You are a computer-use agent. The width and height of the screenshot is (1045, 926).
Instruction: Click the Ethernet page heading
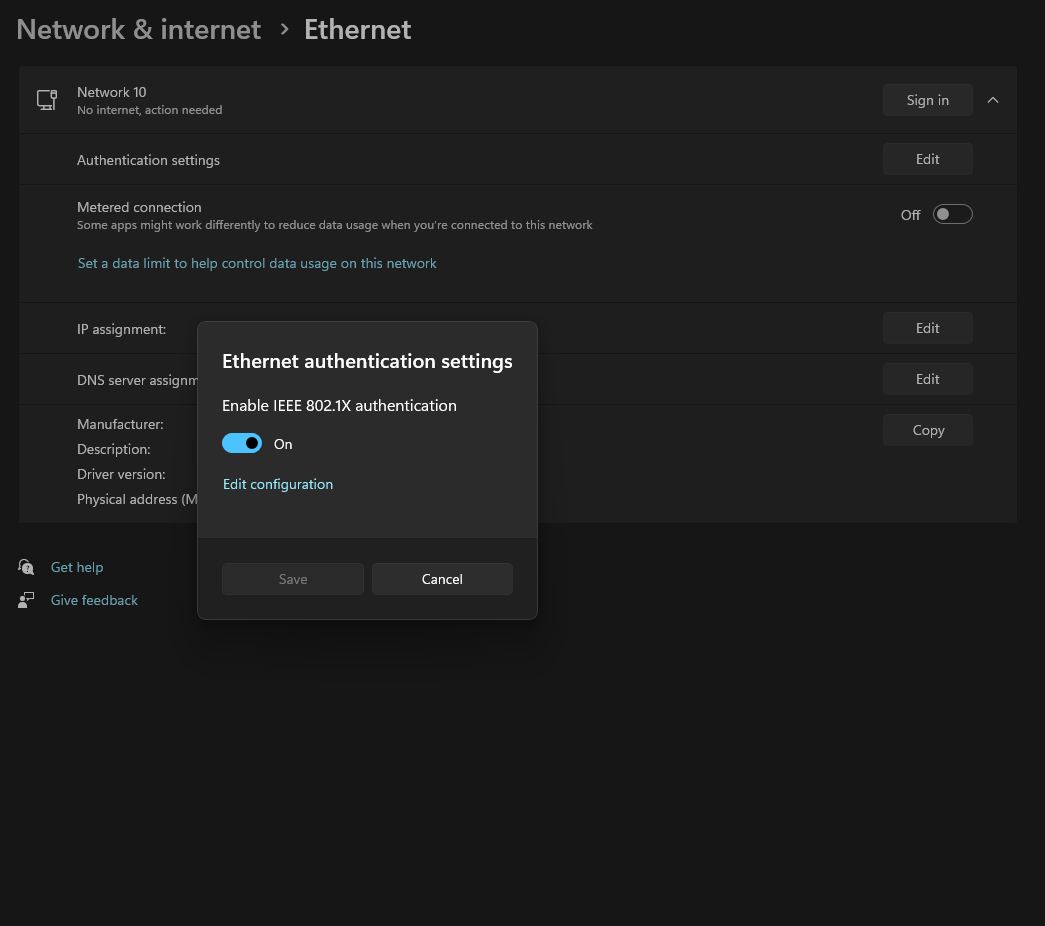[x=357, y=30]
